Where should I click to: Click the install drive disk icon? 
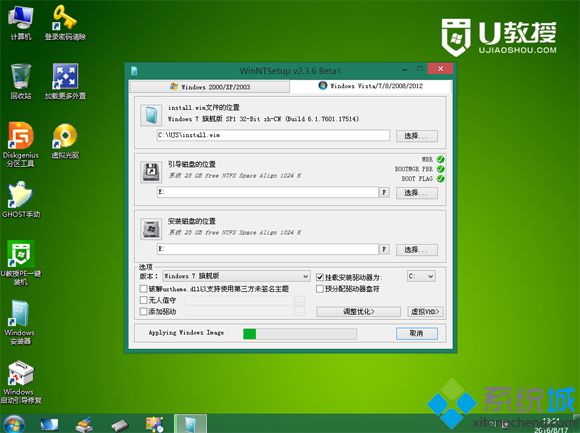point(151,229)
